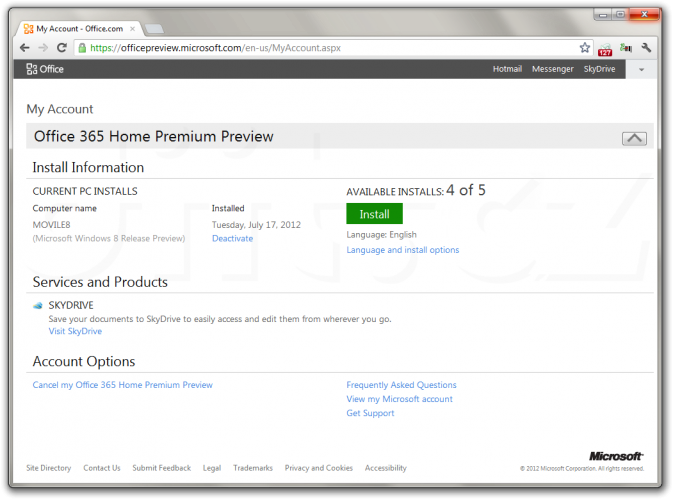Image resolution: width=673 pixels, height=500 pixels.
Task: Open Hotmail from the header
Action: 507,69
